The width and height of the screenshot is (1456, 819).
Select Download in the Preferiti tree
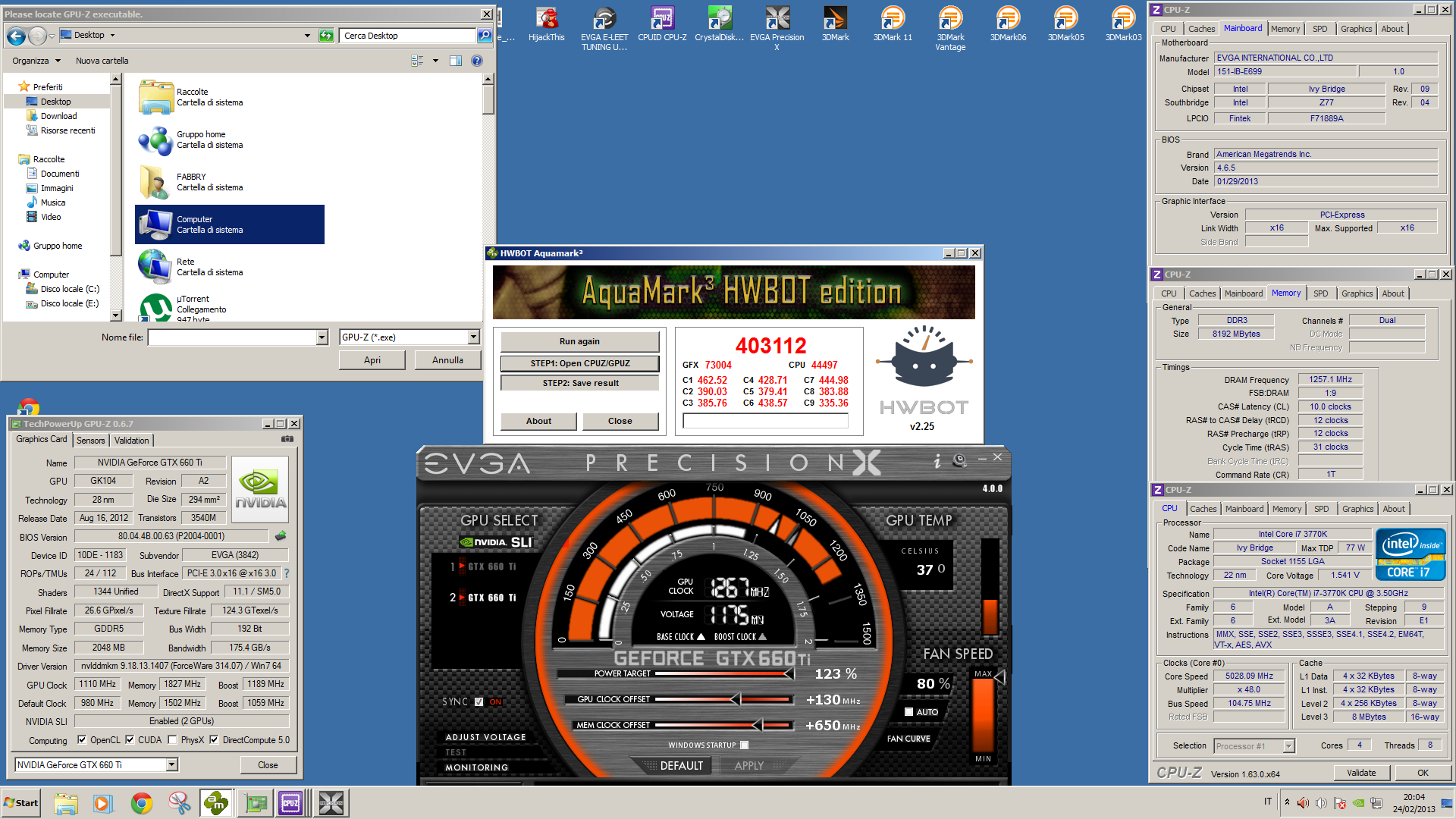point(58,116)
